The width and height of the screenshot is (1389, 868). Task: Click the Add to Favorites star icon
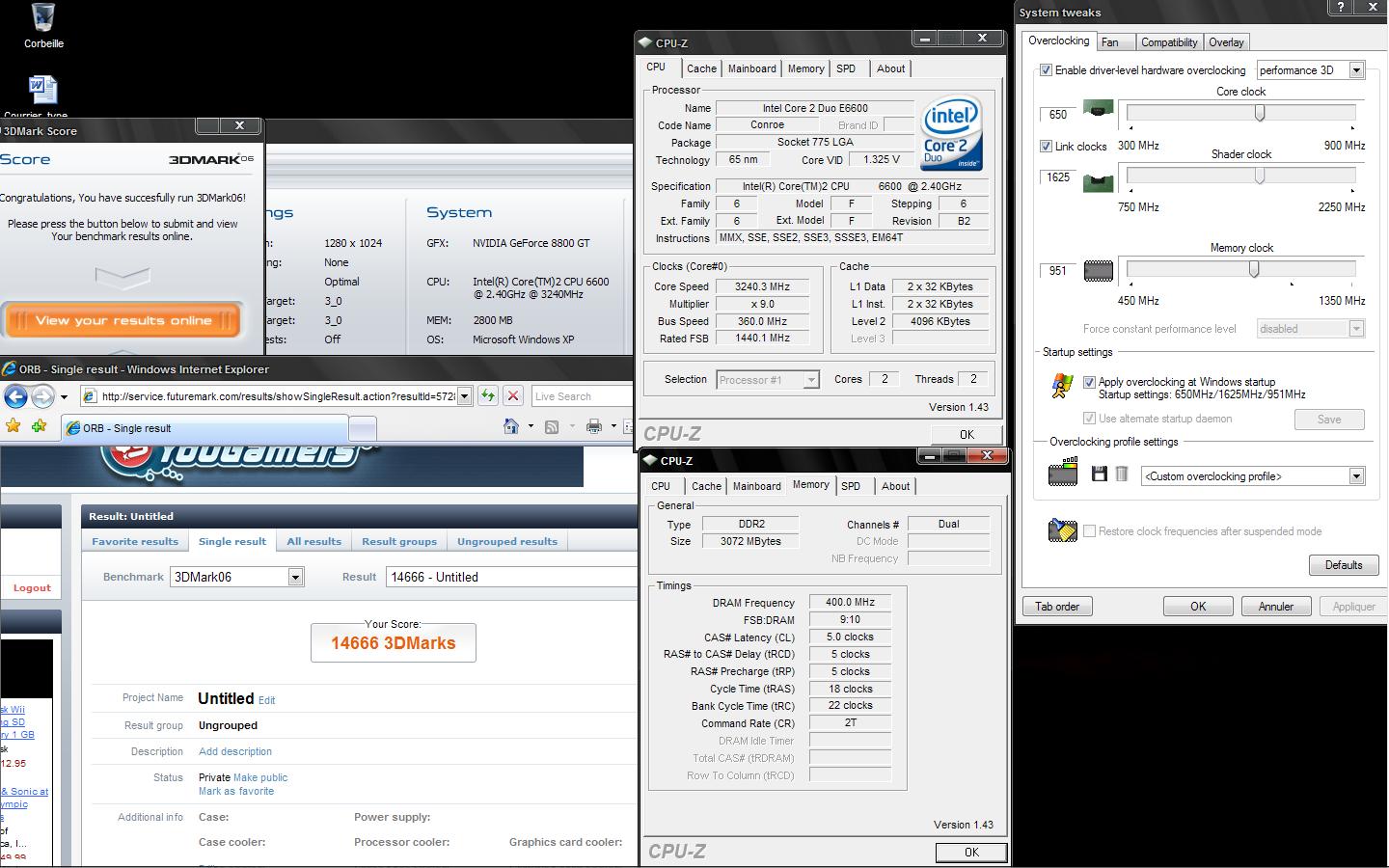(39, 425)
